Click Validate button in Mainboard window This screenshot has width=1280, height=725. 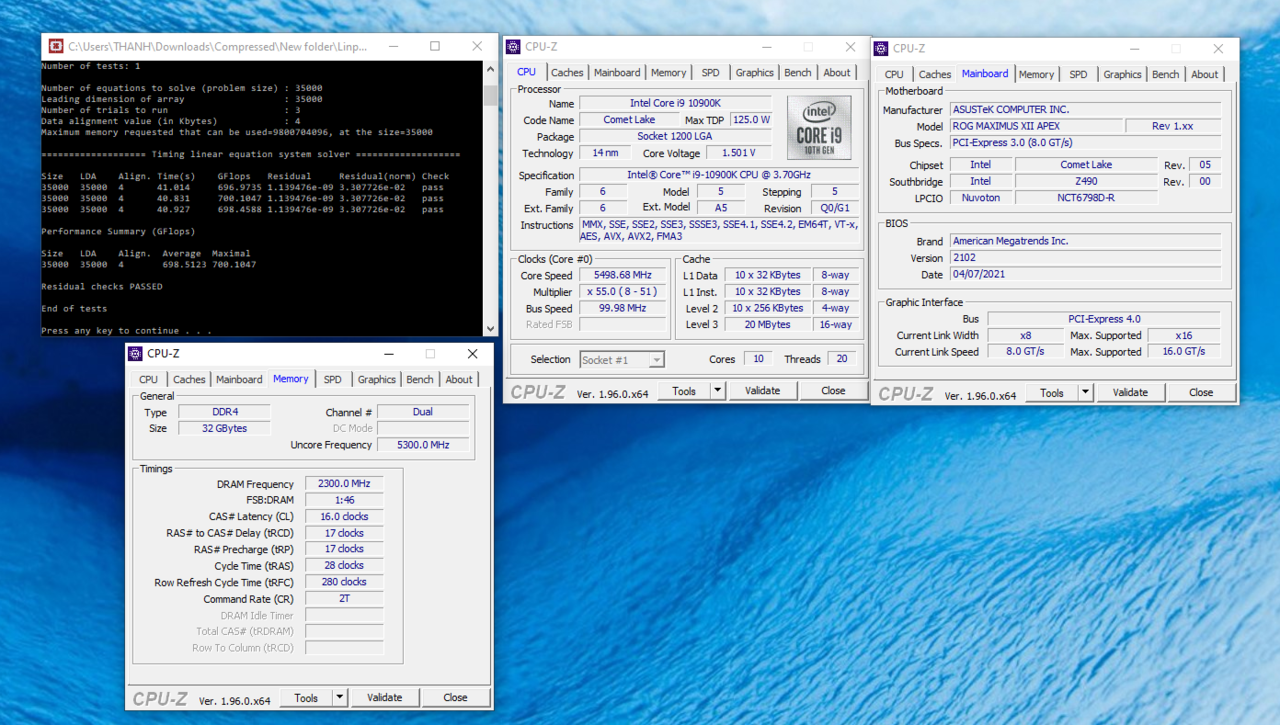point(1130,393)
